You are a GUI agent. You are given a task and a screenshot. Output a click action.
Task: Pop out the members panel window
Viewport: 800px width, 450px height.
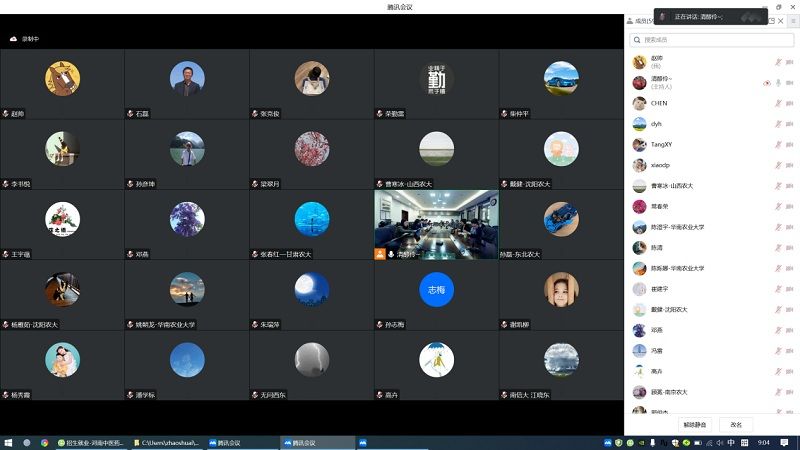[769, 20]
